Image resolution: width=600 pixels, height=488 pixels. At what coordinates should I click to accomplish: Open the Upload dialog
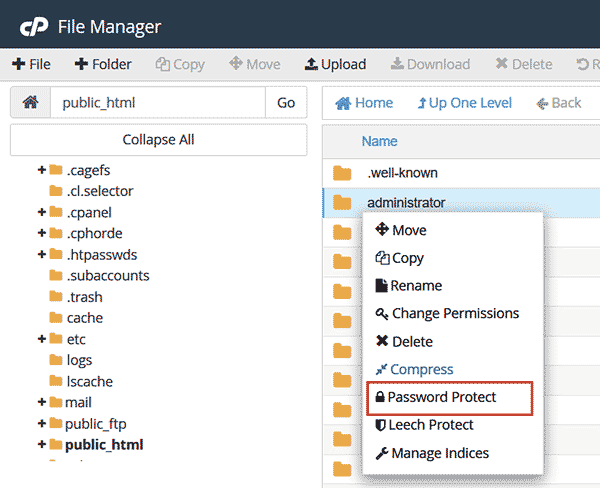tap(335, 64)
